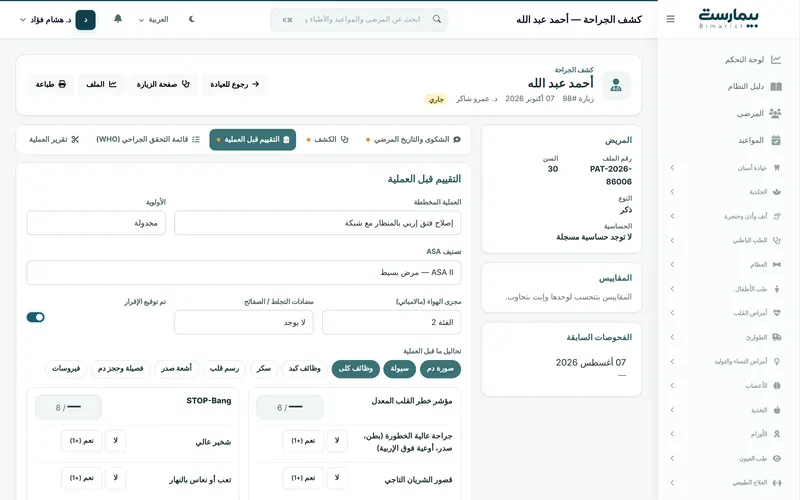This screenshot has width=800, height=500.
Task: Choose لا for جراحة عالية الخطورة
Action: [337, 441]
